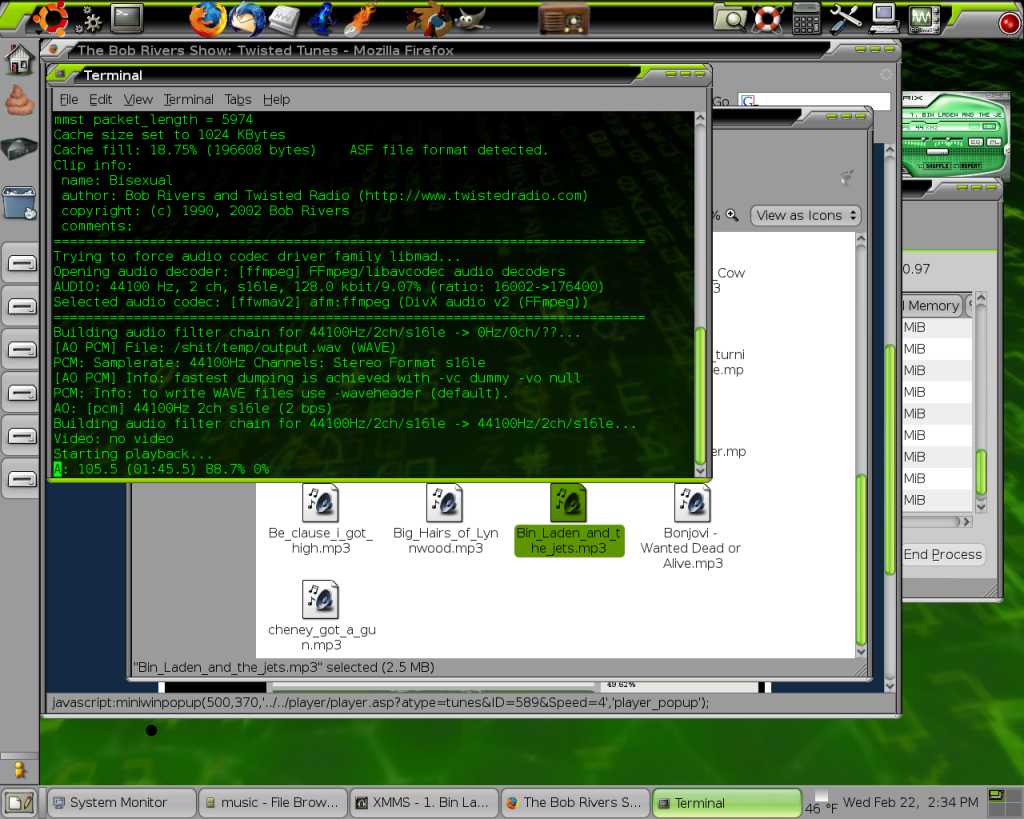The height and width of the screenshot is (819, 1024).
Task: Open the View menu in Terminal
Action: tap(138, 99)
